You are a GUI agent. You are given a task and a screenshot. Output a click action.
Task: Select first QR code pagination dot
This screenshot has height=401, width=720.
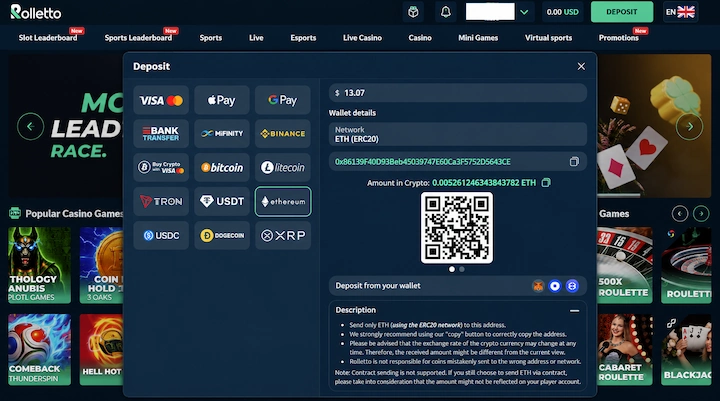452,269
